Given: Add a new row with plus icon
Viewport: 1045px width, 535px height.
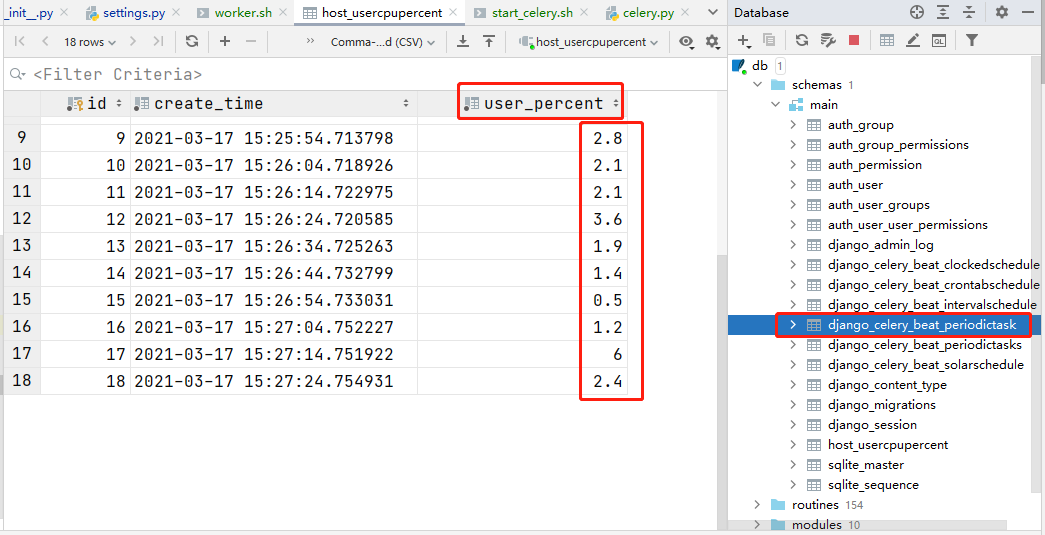Looking at the screenshot, I should (x=225, y=41).
